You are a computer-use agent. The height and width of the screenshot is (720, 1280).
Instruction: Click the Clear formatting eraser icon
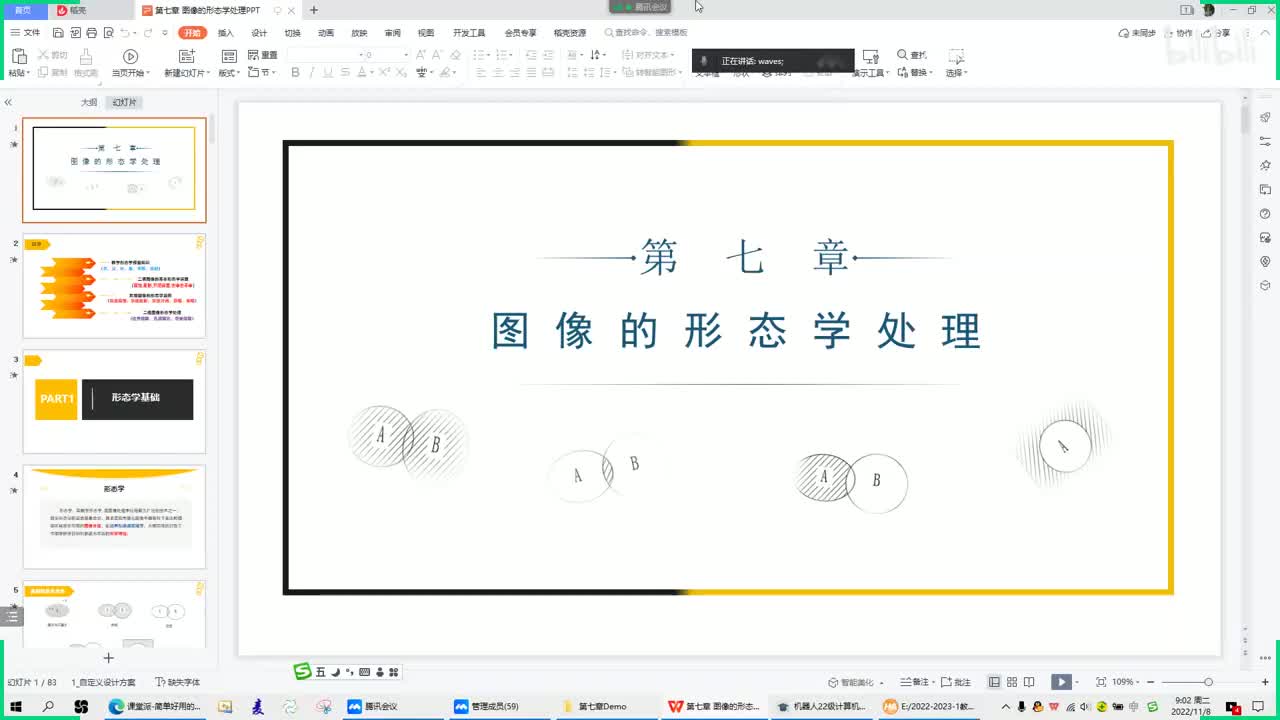click(x=453, y=55)
